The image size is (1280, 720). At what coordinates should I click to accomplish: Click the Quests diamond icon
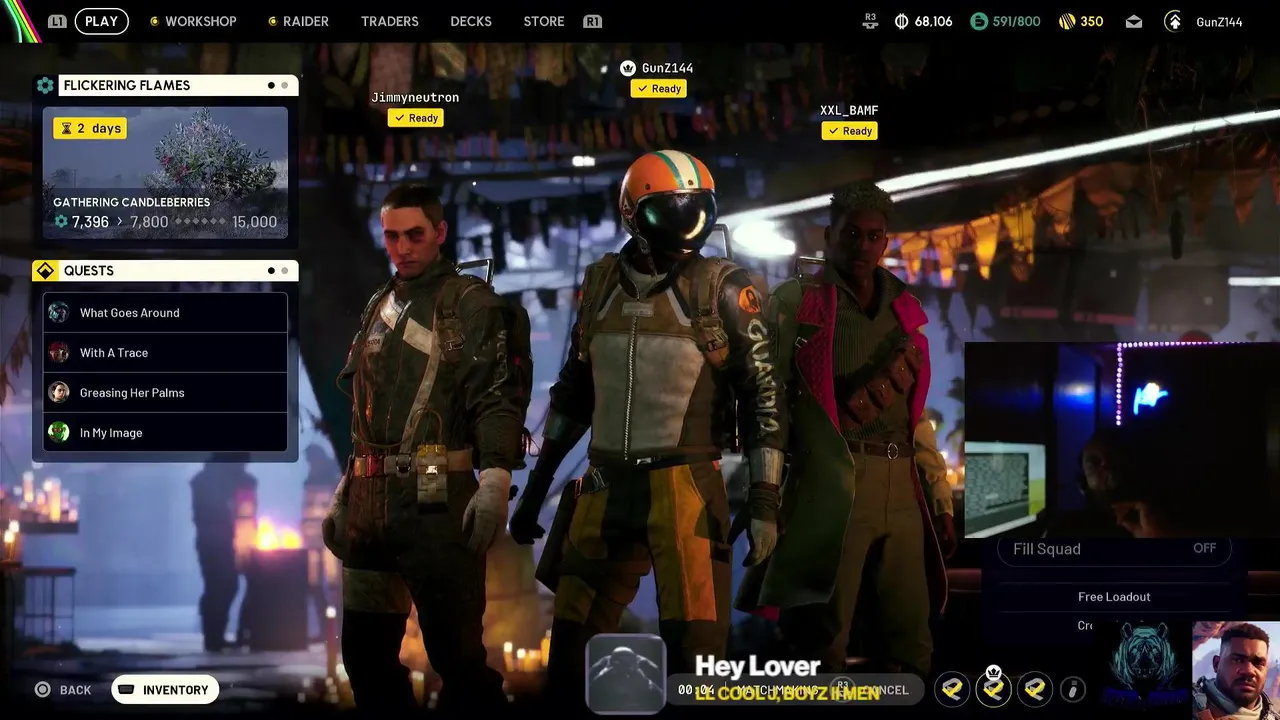(45, 271)
